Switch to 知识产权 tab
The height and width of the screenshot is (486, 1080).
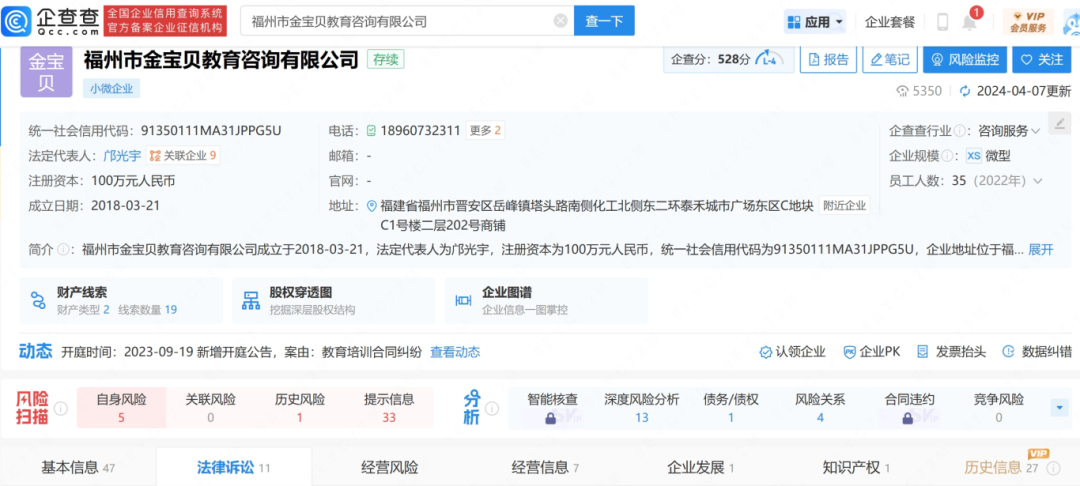(856, 468)
